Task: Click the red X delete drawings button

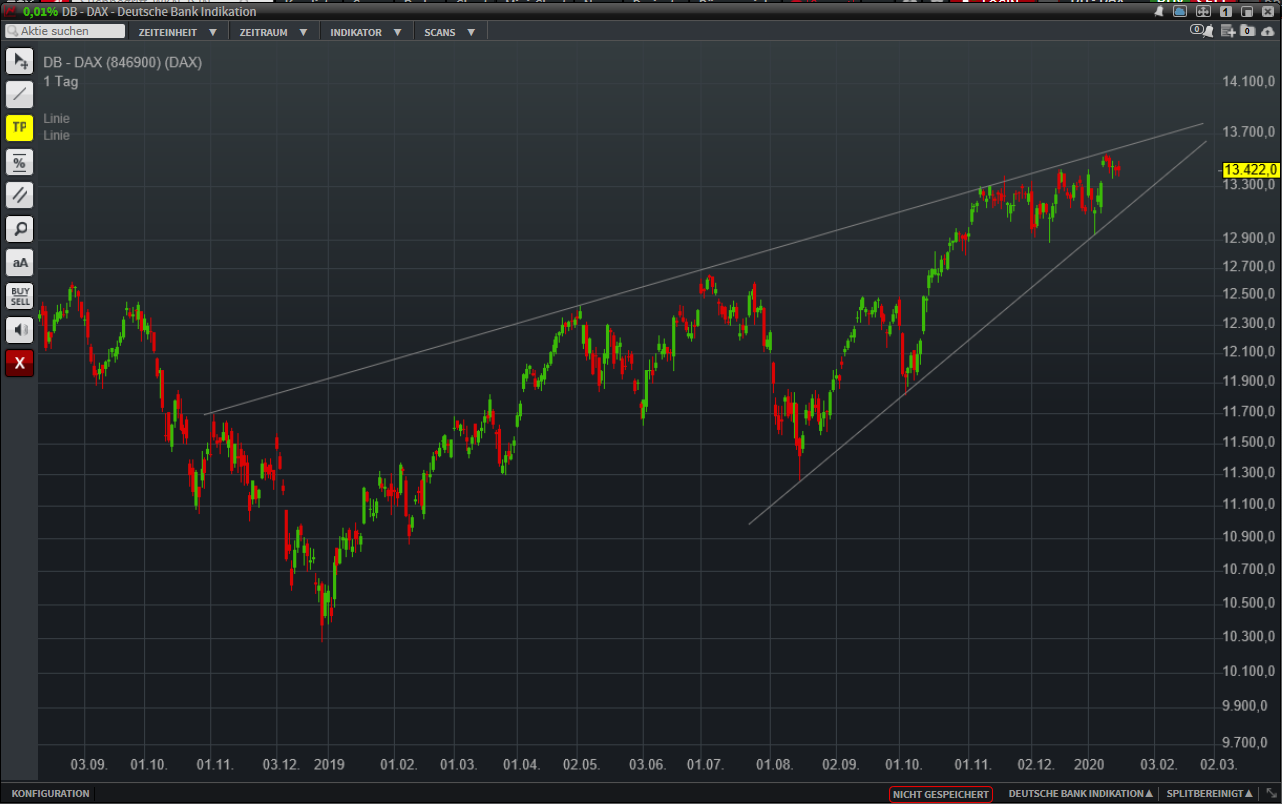Action: [20, 363]
